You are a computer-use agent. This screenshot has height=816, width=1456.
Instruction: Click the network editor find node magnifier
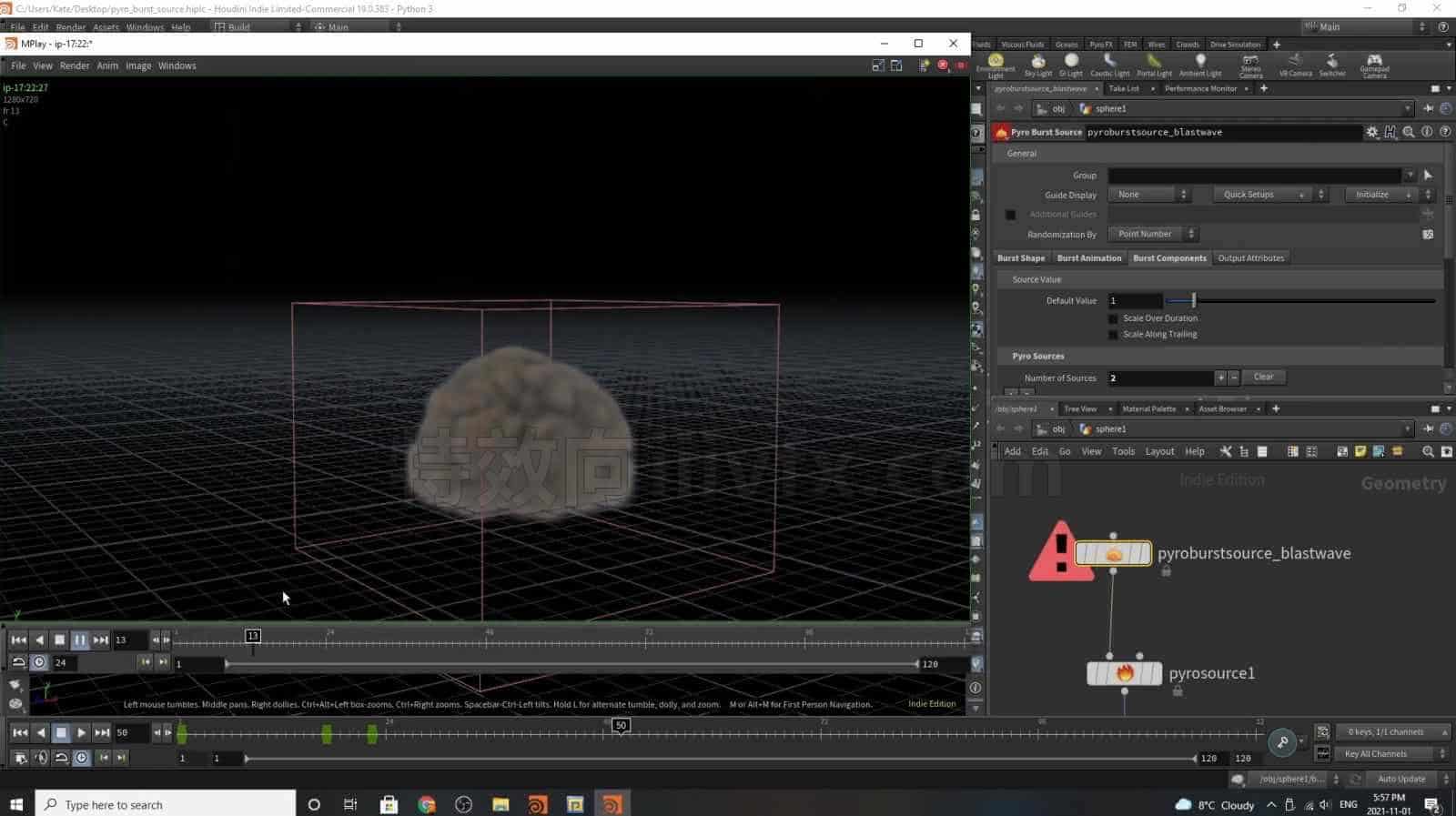pos(1428,451)
